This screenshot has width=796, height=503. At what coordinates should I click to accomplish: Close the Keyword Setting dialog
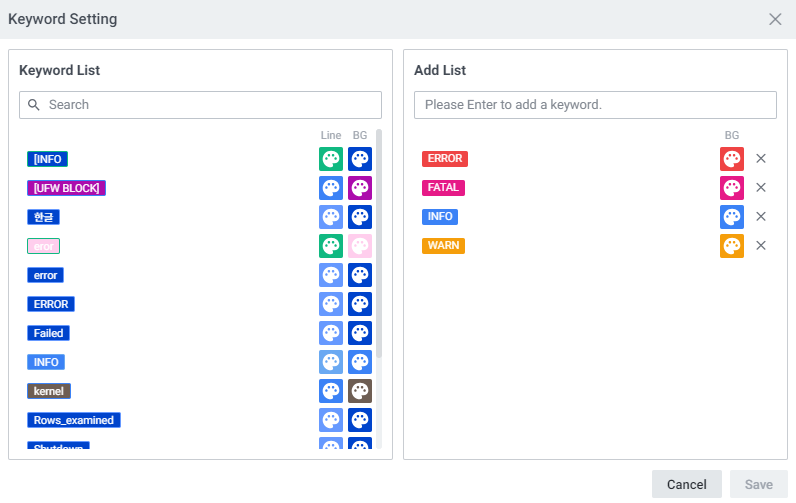775,19
